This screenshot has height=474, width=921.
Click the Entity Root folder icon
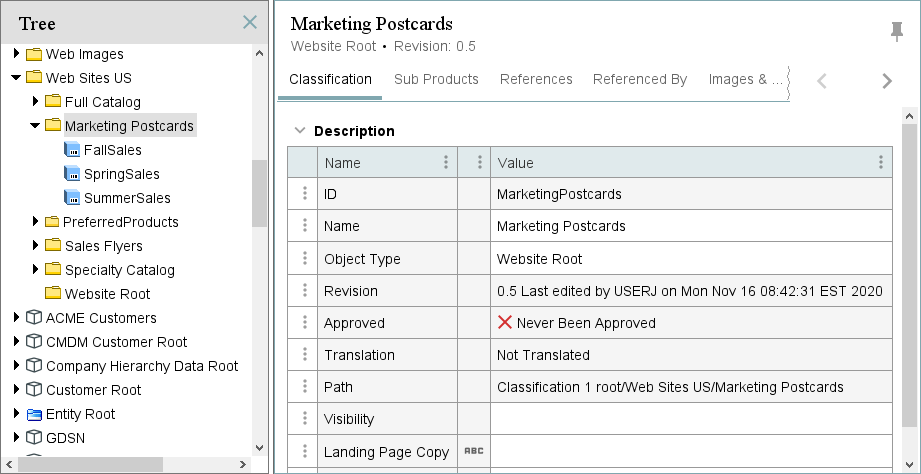pyautogui.click(x=34, y=414)
